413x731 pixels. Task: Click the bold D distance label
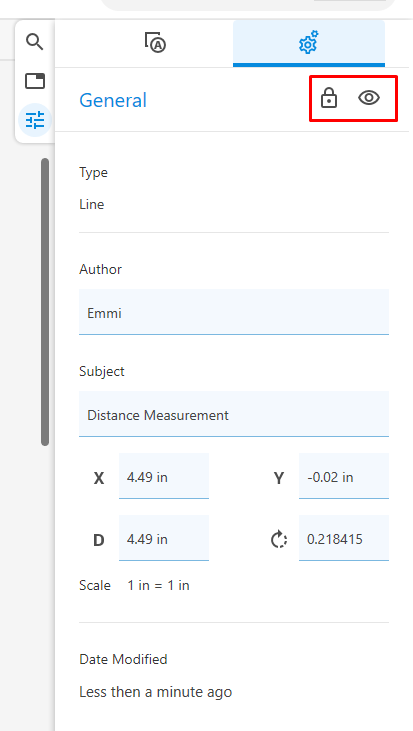pos(99,540)
